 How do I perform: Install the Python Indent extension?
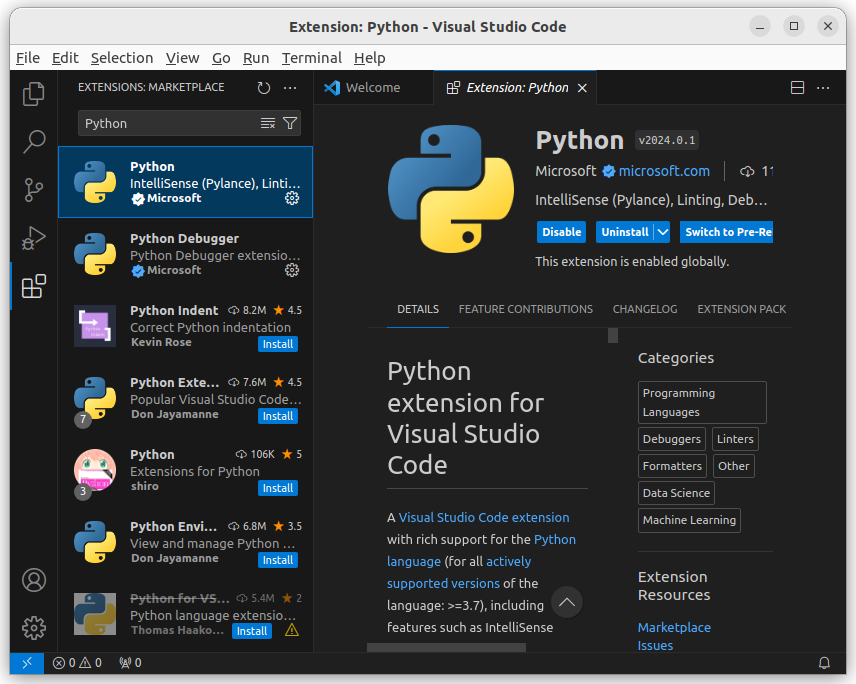278,344
